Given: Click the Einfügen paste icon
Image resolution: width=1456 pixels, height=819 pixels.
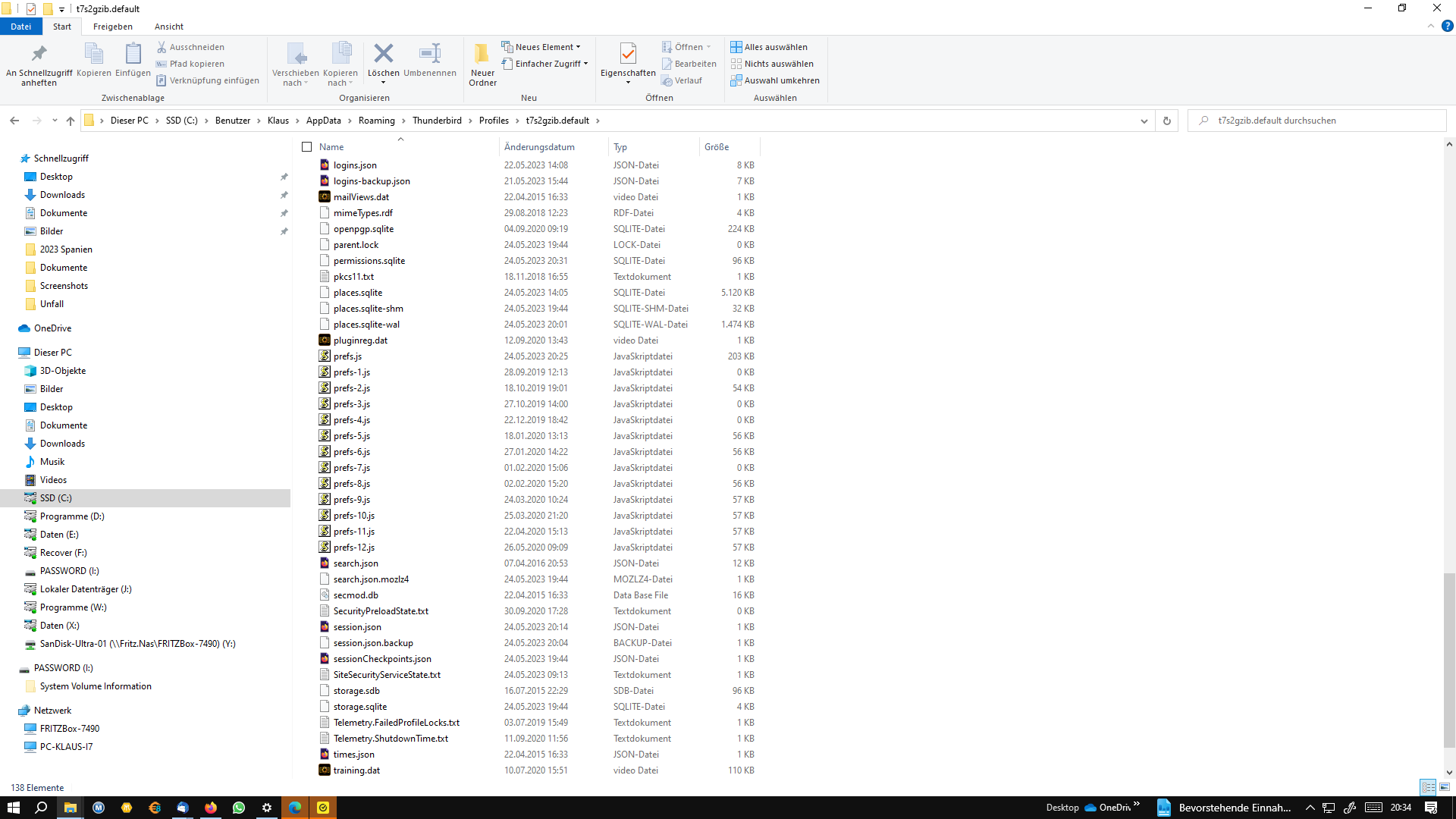Looking at the screenshot, I should pyautogui.click(x=133, y=54).
